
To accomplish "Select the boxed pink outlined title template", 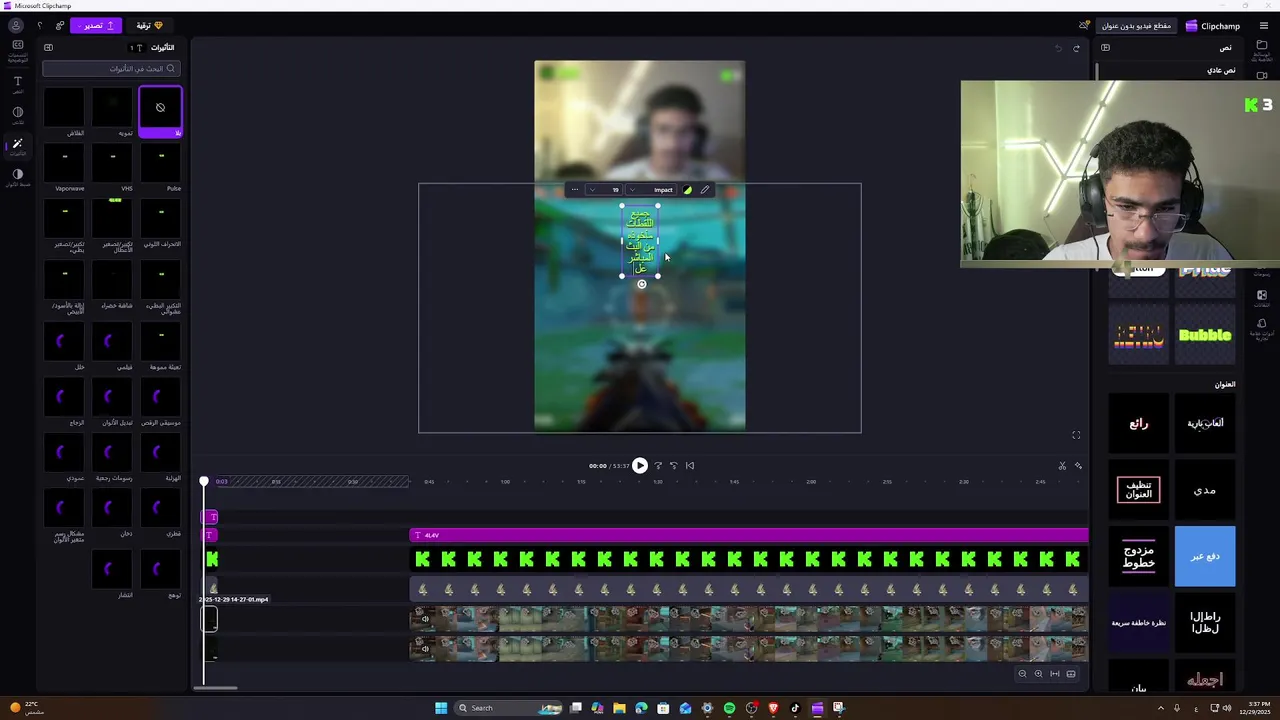I will click(1139, 490).
